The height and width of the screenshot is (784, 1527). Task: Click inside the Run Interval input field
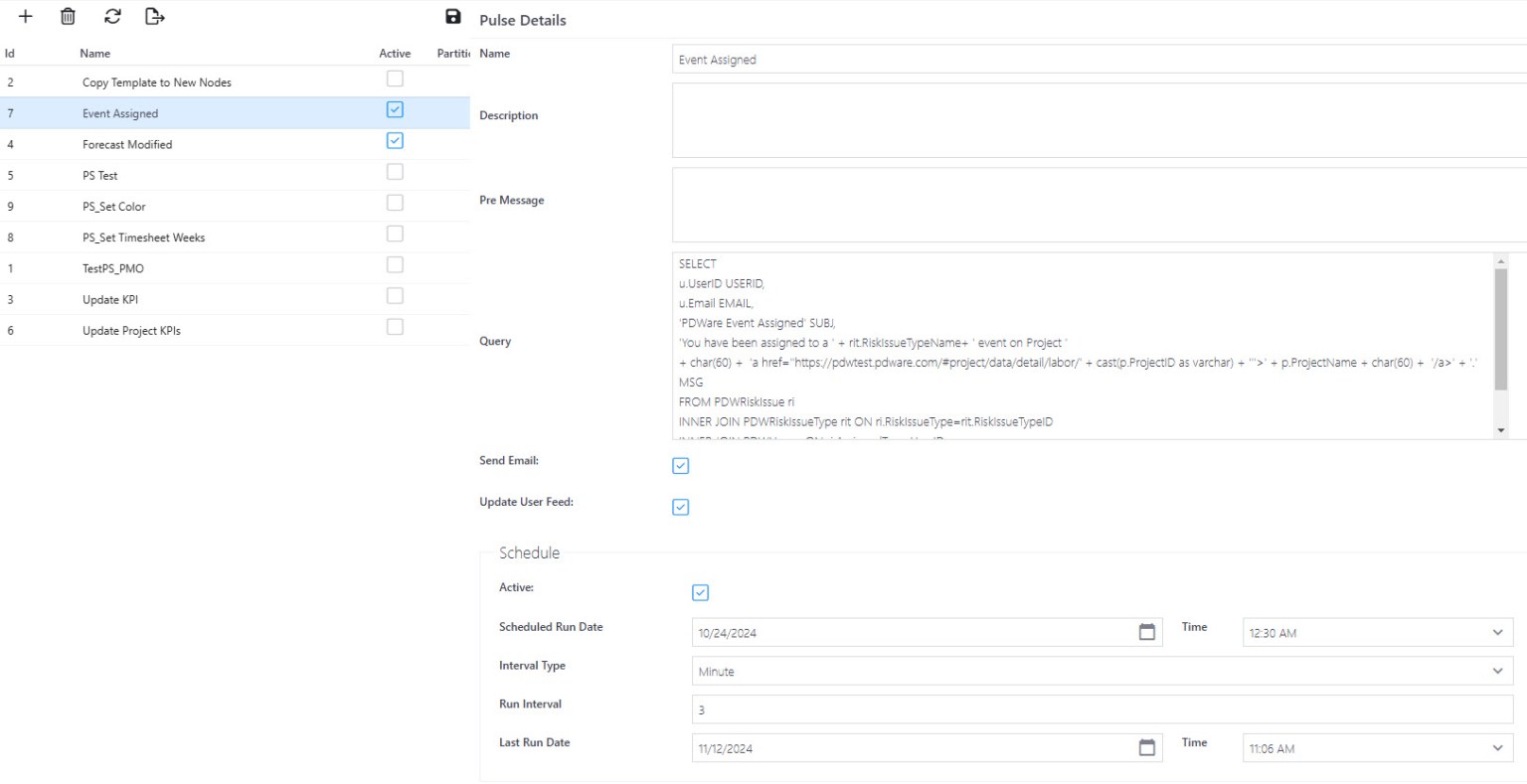(994, 708)
